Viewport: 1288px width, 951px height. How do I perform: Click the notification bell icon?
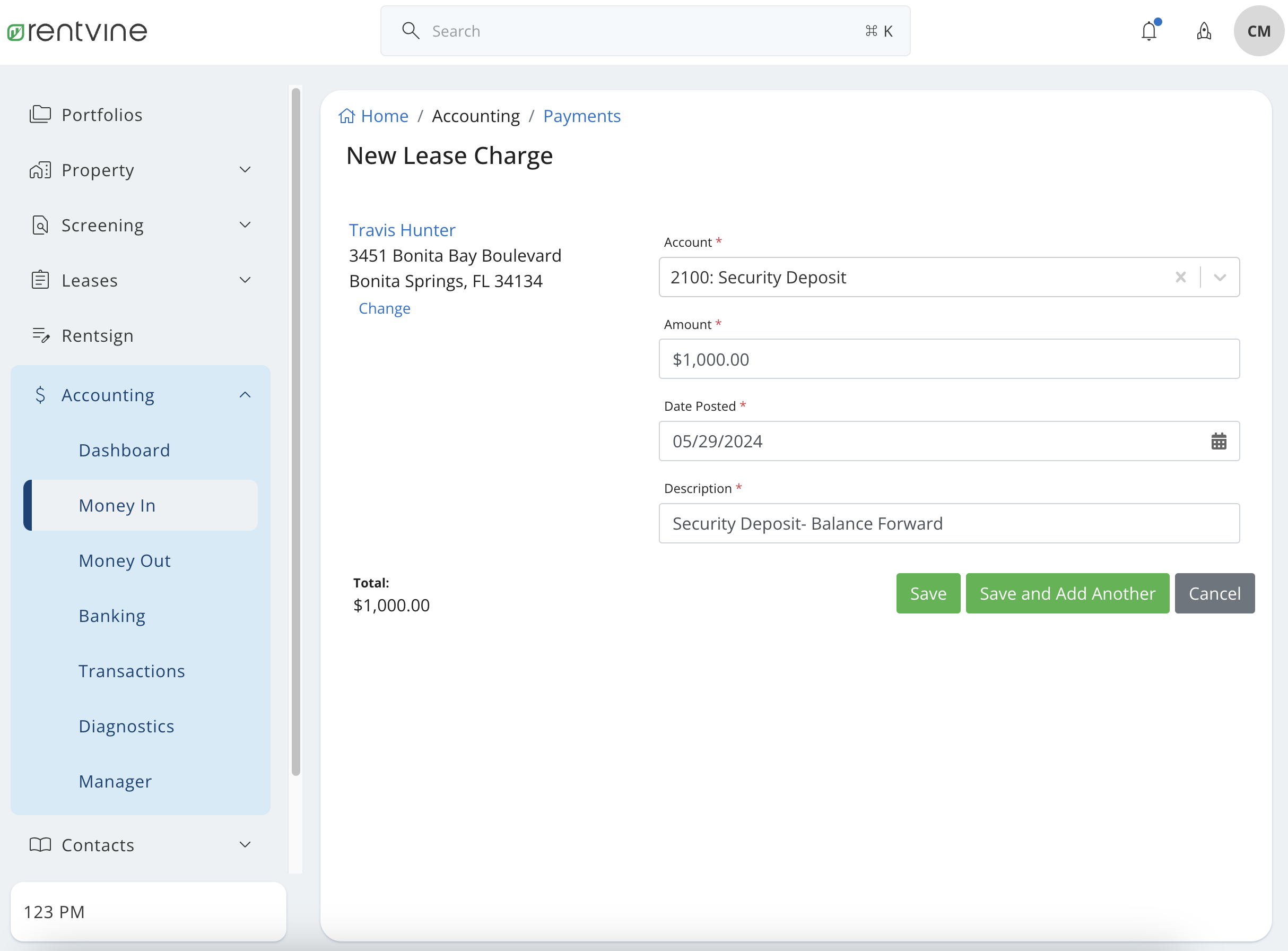coord(1148,31)
